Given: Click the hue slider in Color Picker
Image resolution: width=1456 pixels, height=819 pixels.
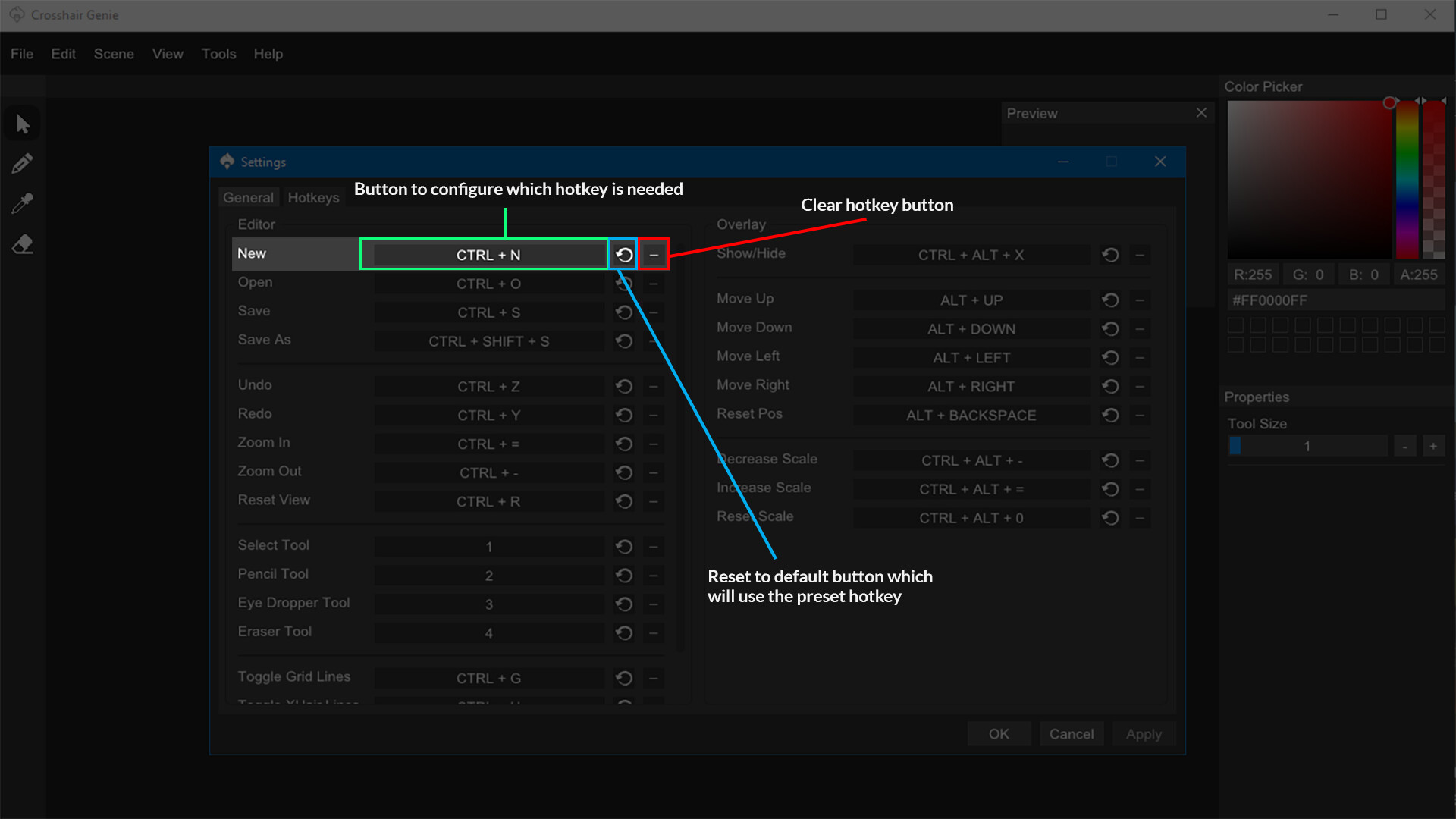Looking at the screenshot, I should coord(1407,180).
